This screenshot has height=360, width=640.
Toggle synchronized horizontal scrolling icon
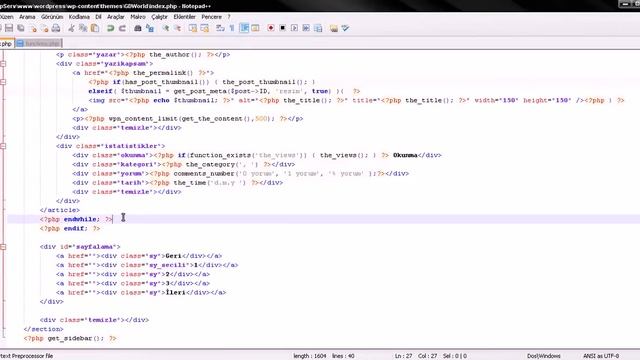204,28
